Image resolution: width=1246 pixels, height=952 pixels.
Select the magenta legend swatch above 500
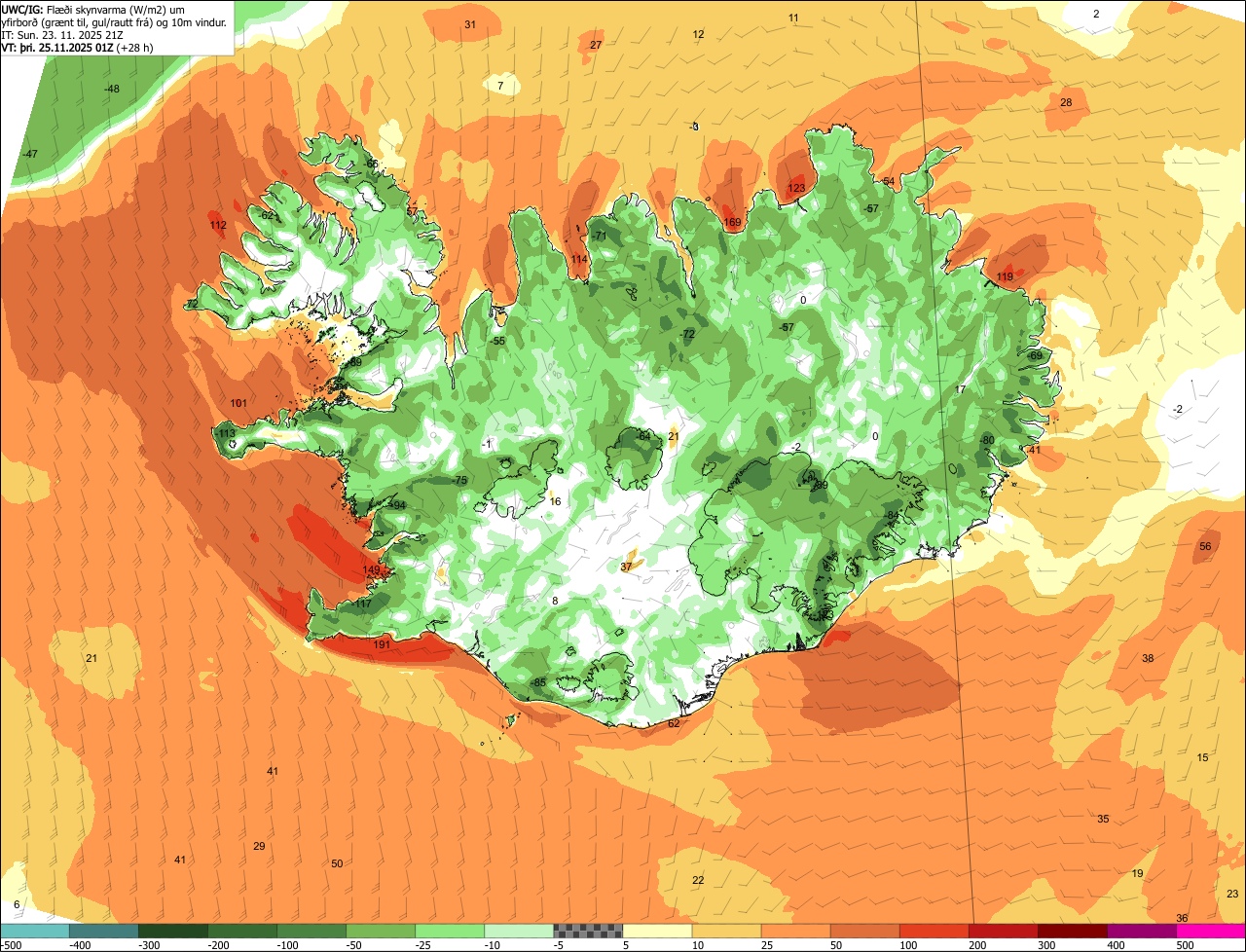1211,931
